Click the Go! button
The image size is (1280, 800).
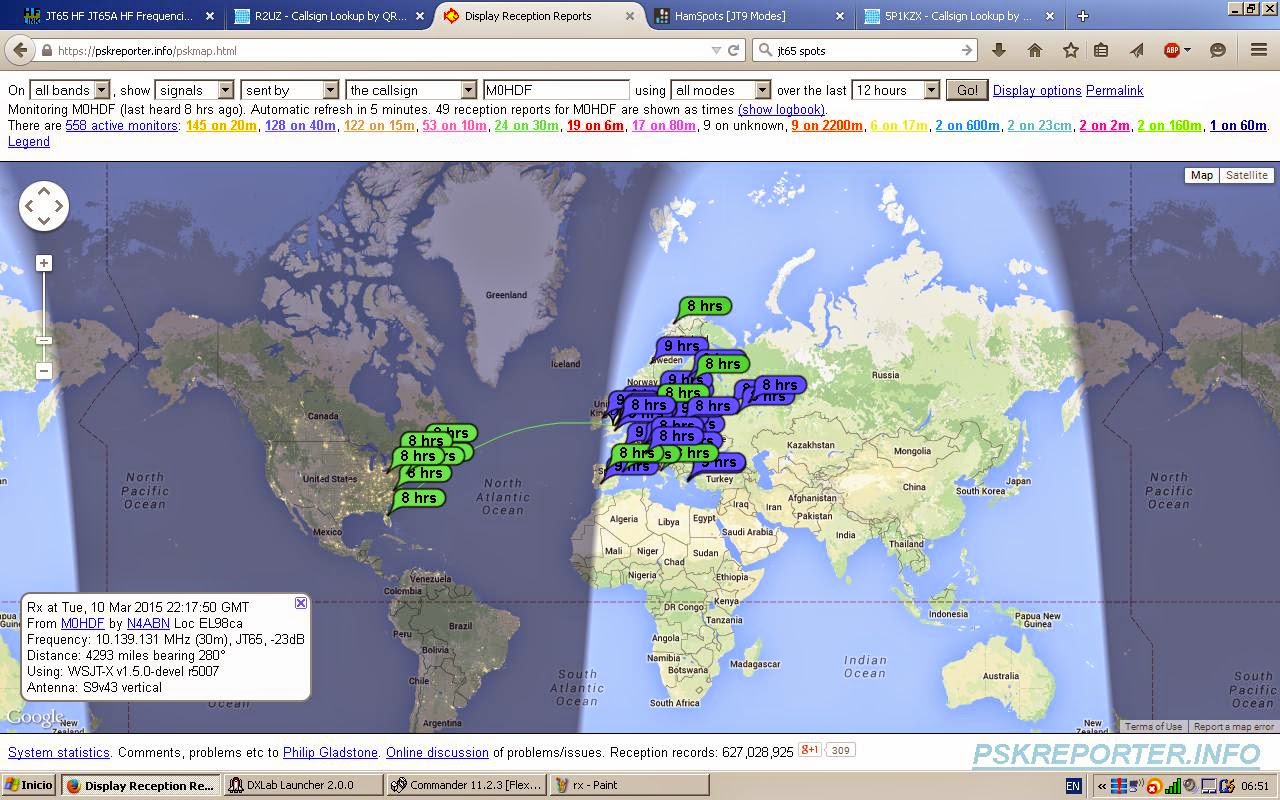(967, 90)
